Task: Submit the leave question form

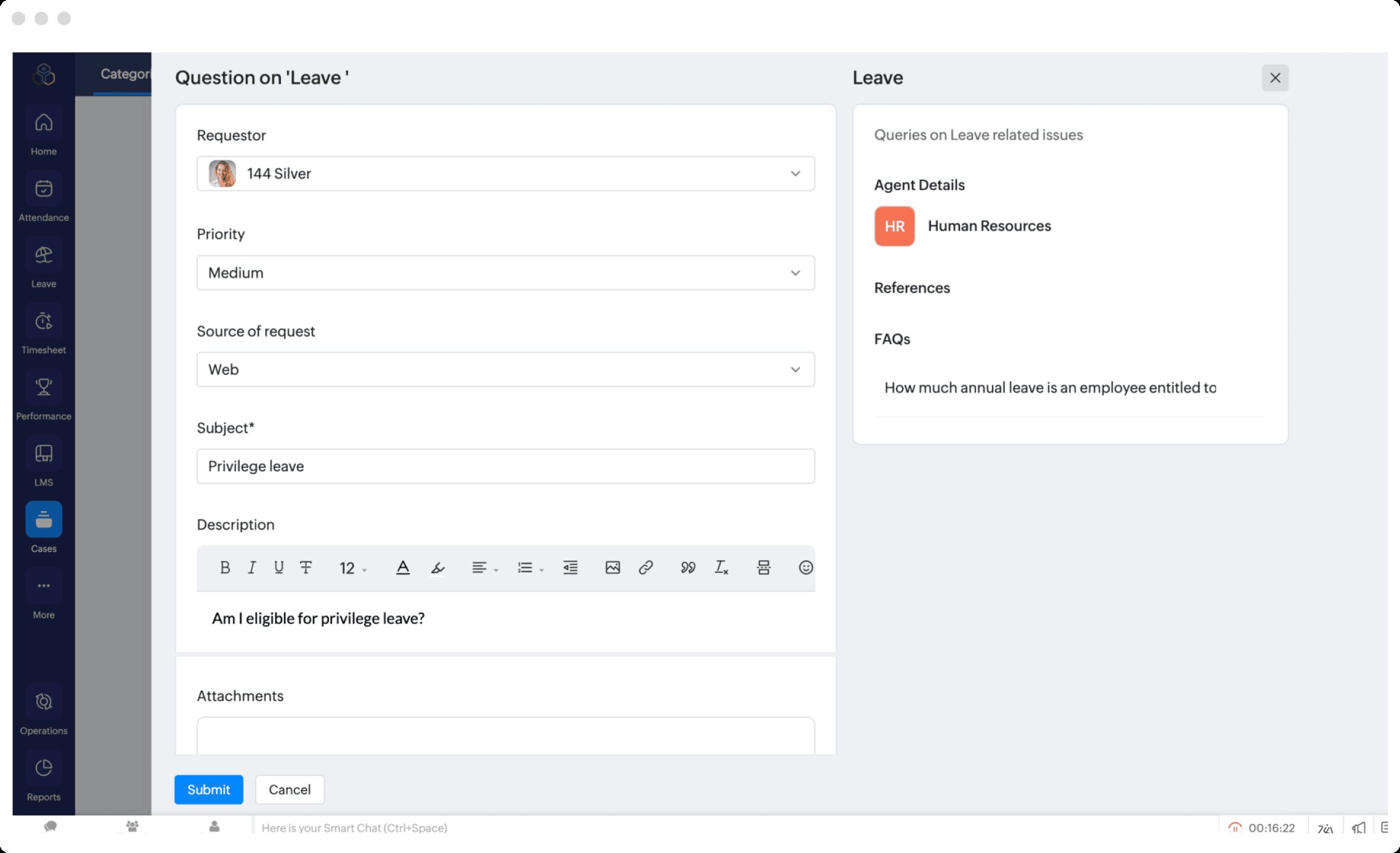Action: click(208, 790)
